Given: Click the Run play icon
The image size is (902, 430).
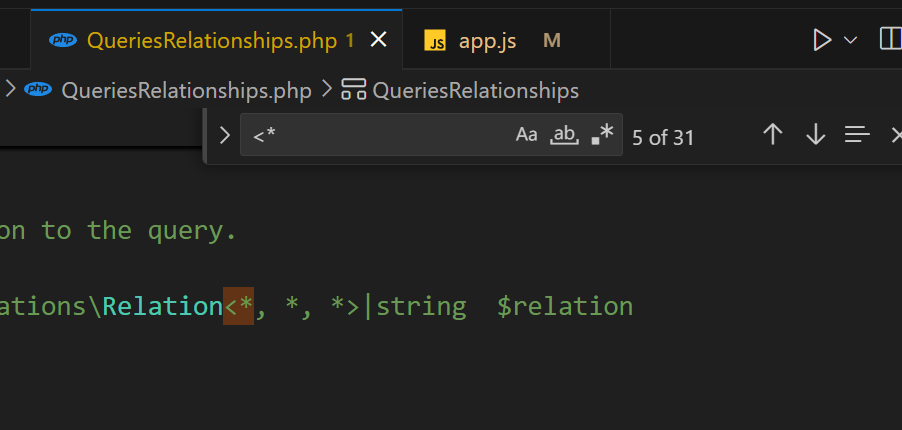Looking at the screenshot, I should click(822, 40).
